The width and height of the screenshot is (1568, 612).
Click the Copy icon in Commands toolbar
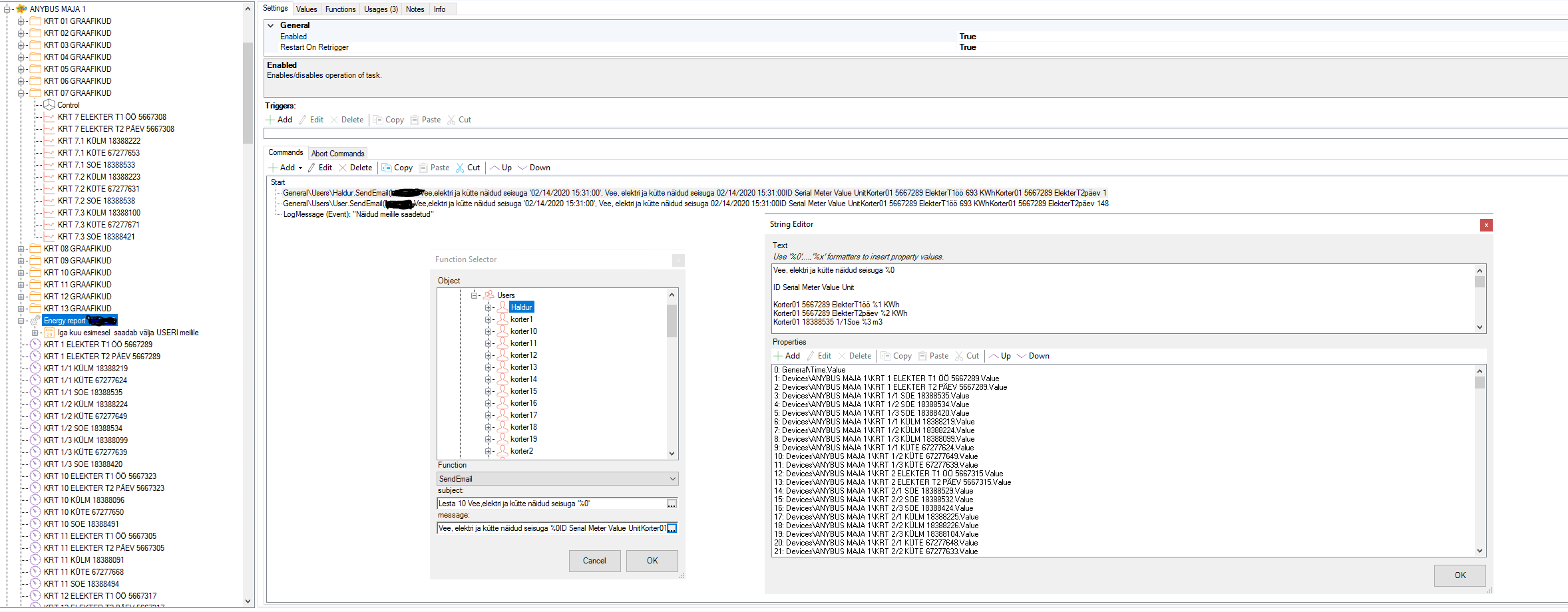tap(387, 168)
